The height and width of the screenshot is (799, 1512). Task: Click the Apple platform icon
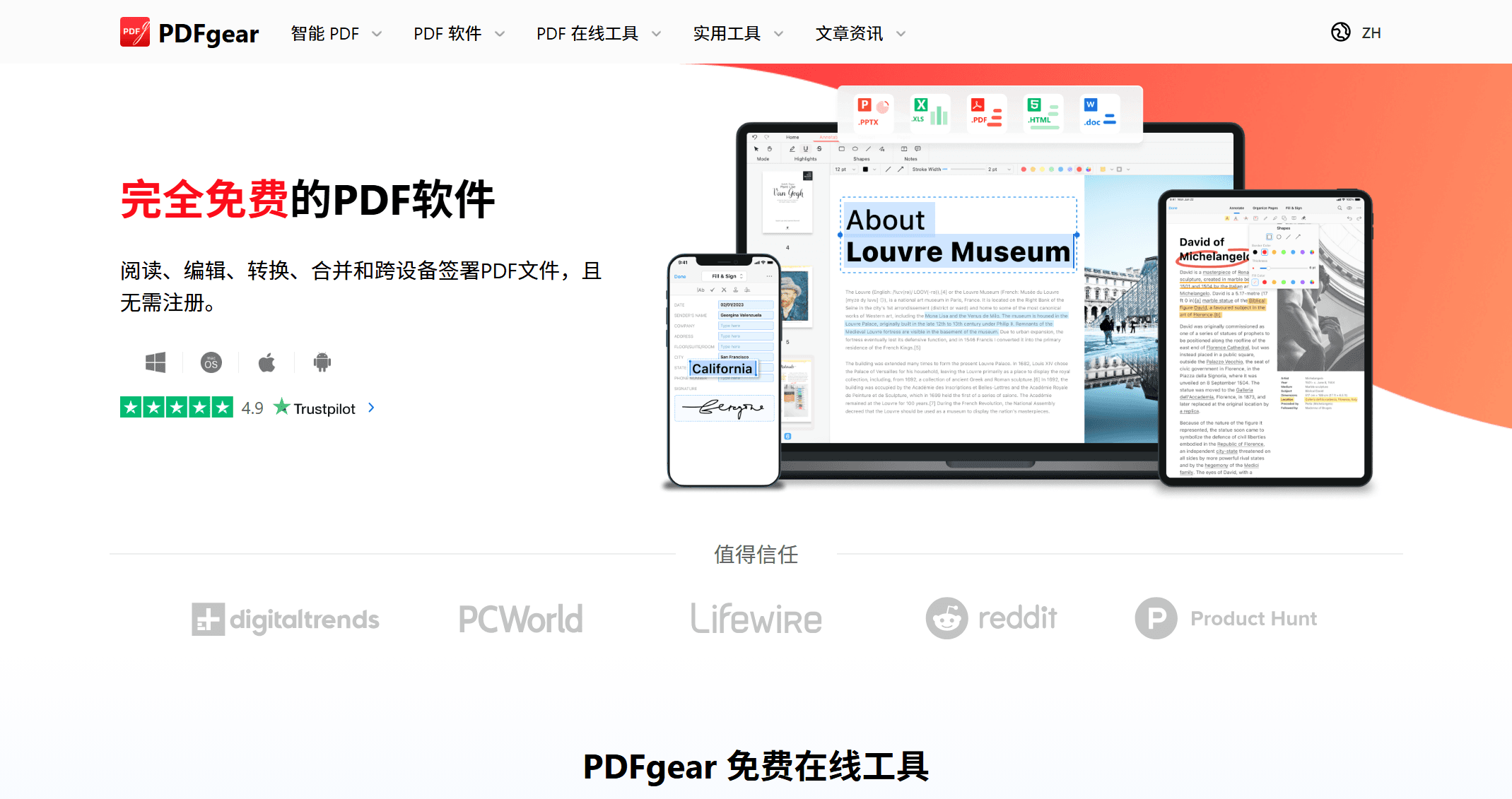click(266, 362)
